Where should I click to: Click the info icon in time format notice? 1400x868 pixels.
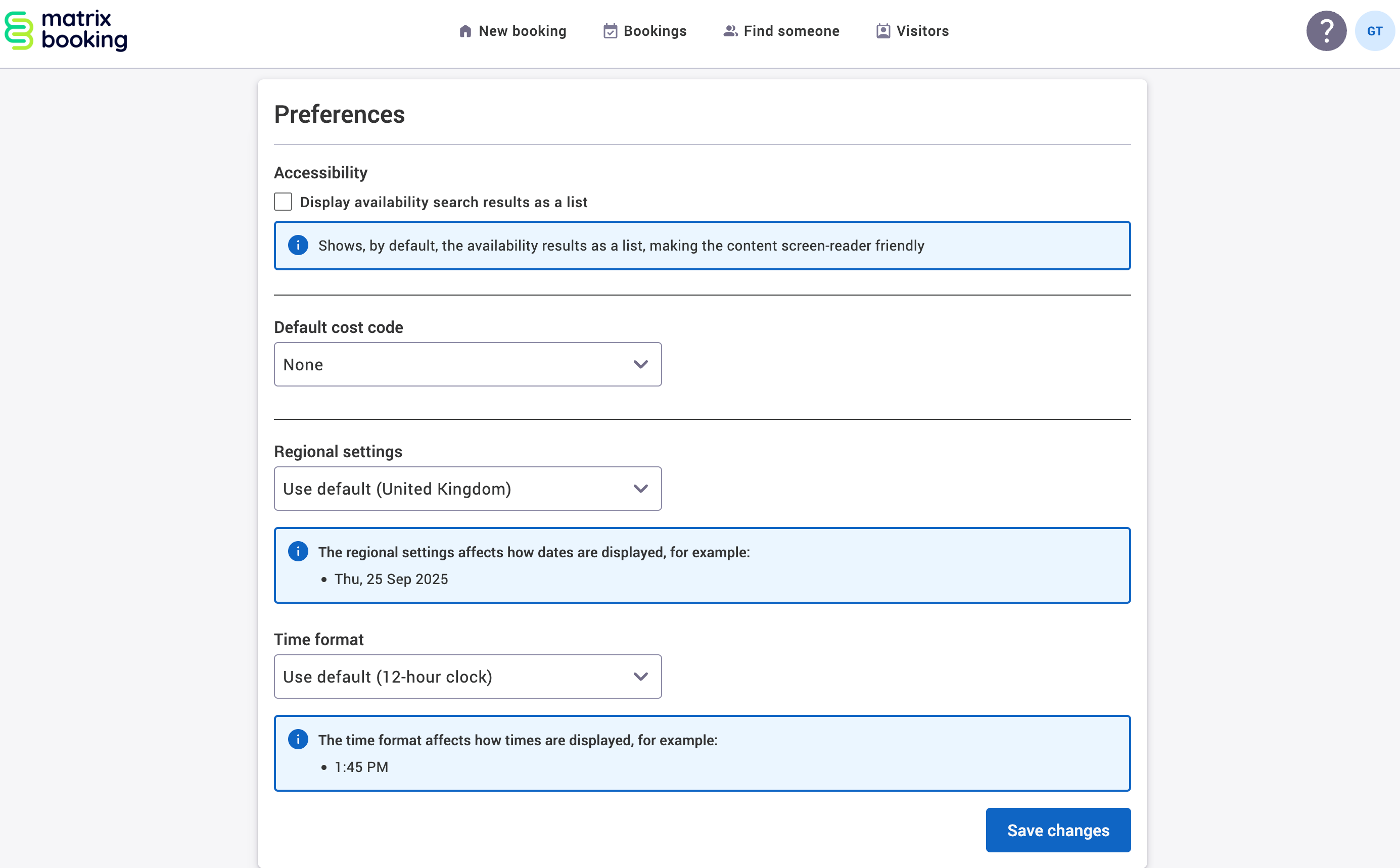tap(298, 739)
